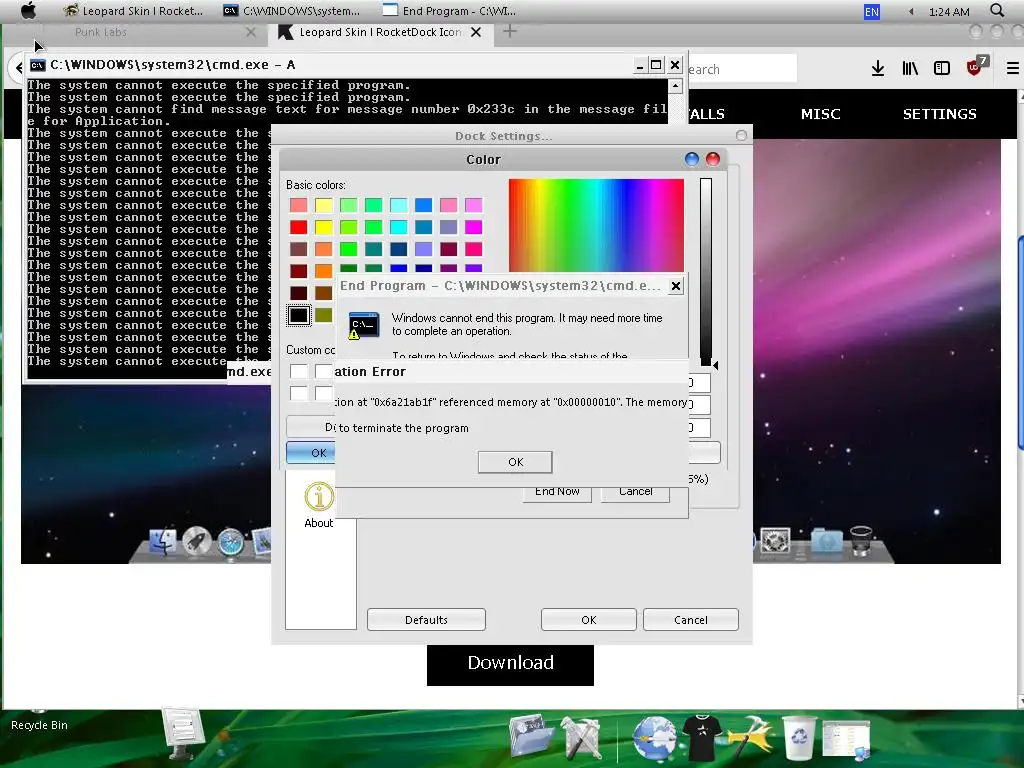
Task: Open the wrench tools dock icon
Action: 580,739
